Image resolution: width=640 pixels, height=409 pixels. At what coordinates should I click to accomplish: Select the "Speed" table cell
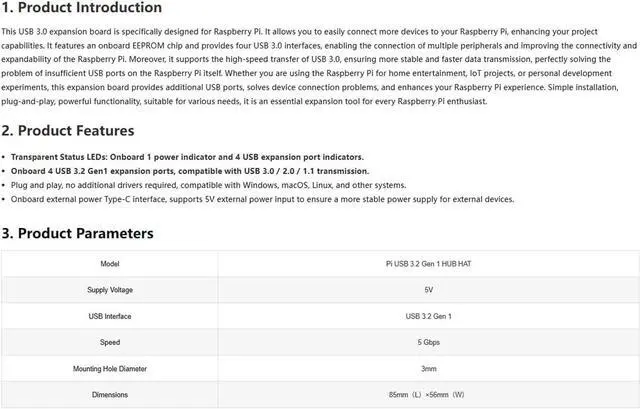point(110,342)
